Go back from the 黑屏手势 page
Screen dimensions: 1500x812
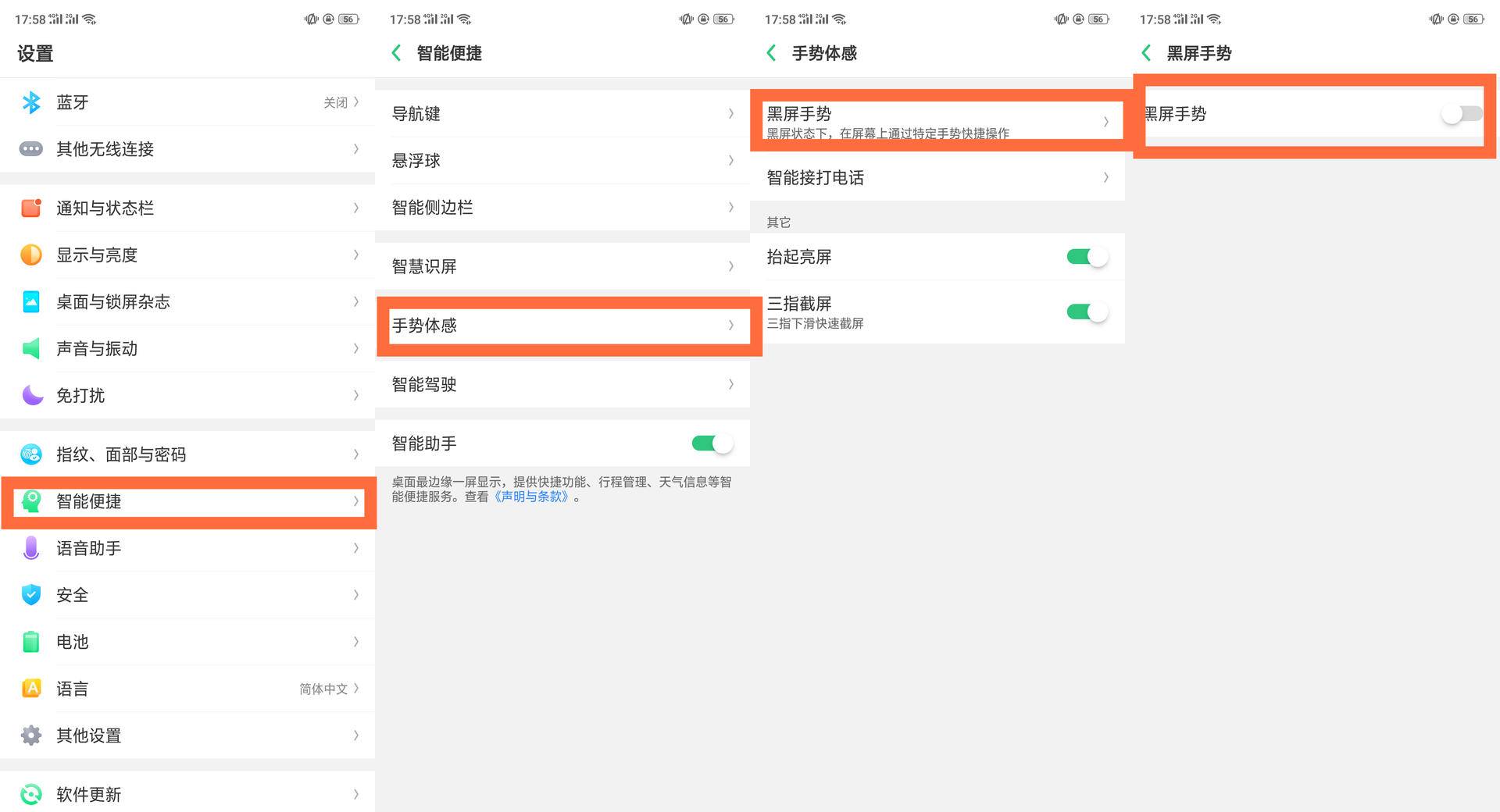click(1145, 52)
